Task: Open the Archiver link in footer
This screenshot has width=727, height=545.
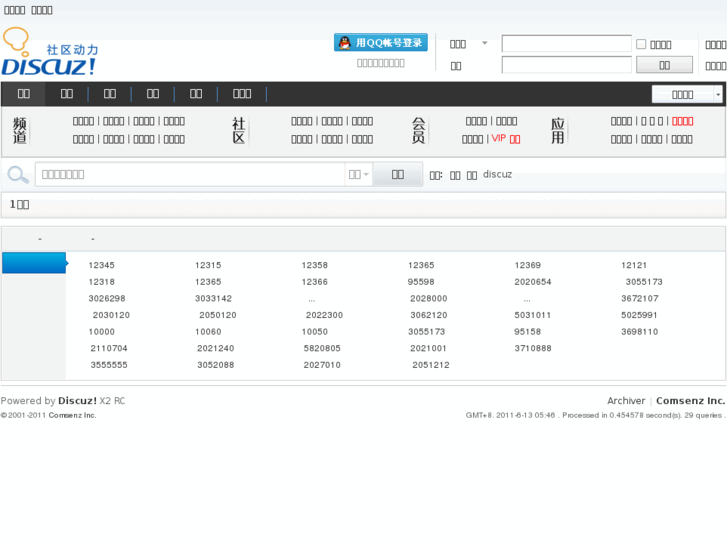Action: tap(626, 401)
